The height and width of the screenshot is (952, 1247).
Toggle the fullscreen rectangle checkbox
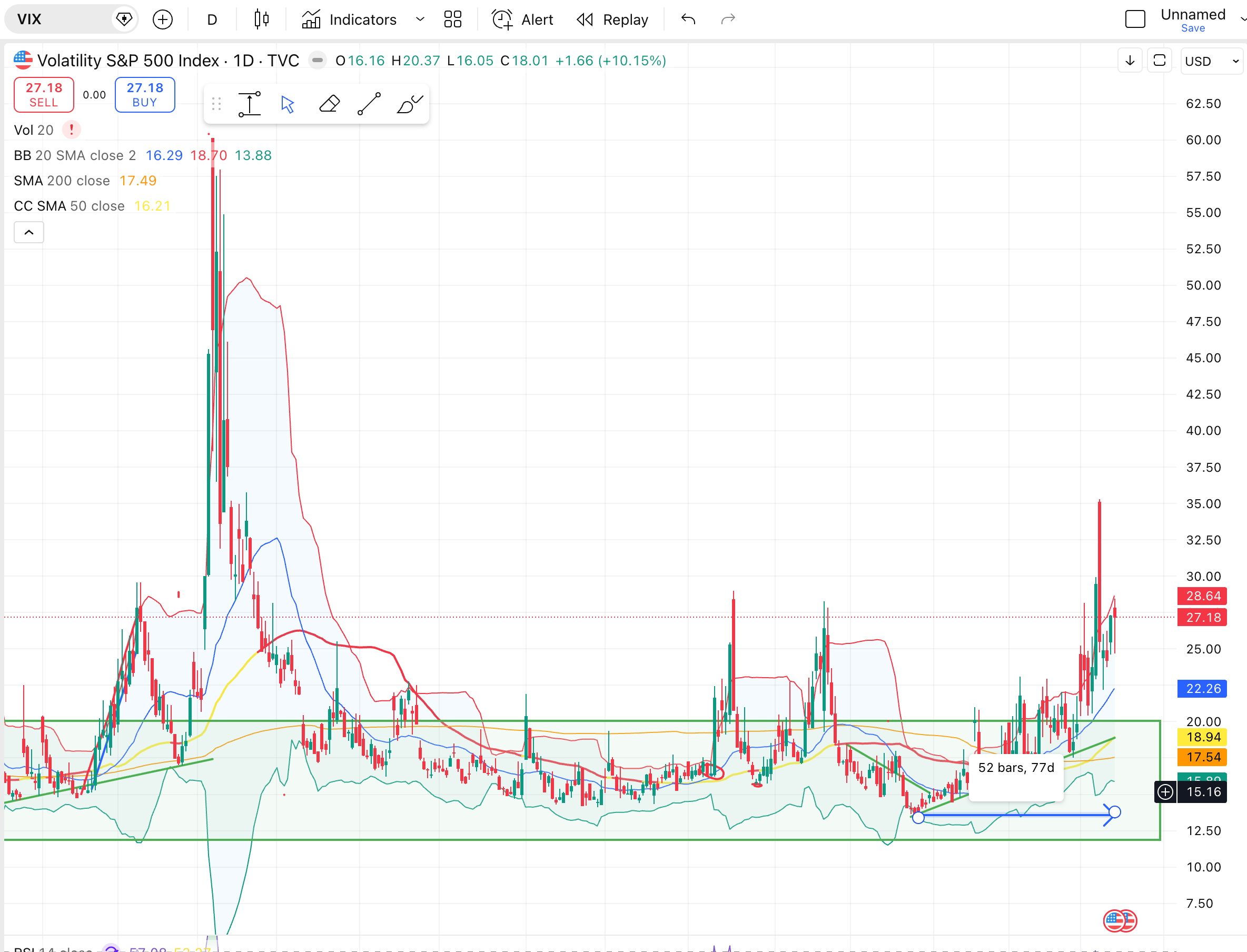[x=1135, y=19]
